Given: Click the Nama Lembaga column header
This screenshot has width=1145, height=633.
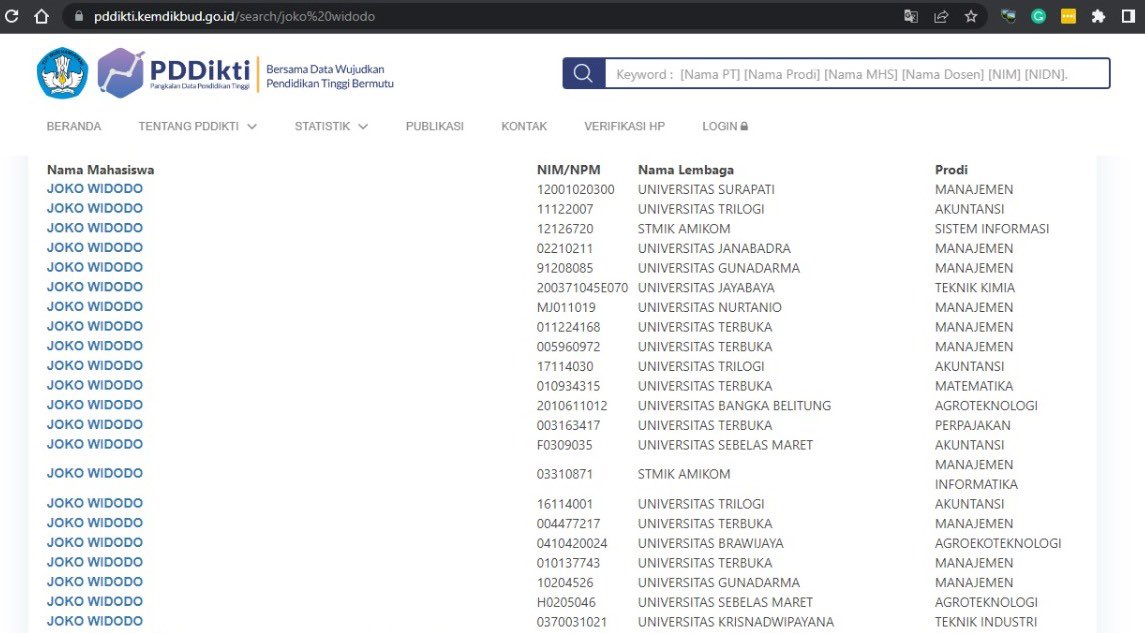Looking at the screenshot, I should tap(686, 169).
